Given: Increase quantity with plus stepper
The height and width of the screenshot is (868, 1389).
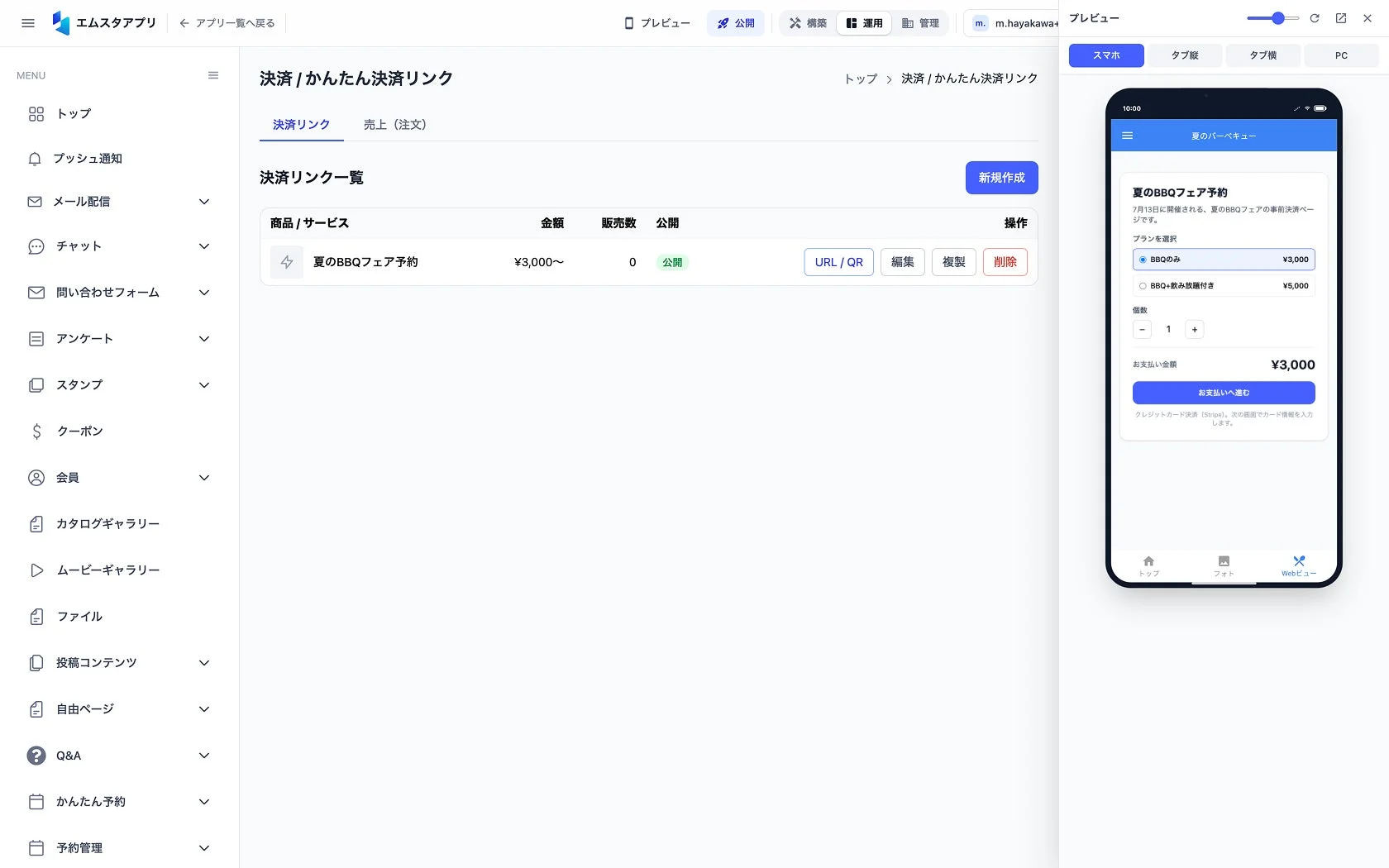Looking at the screenshot, I should pos(1194,329).
